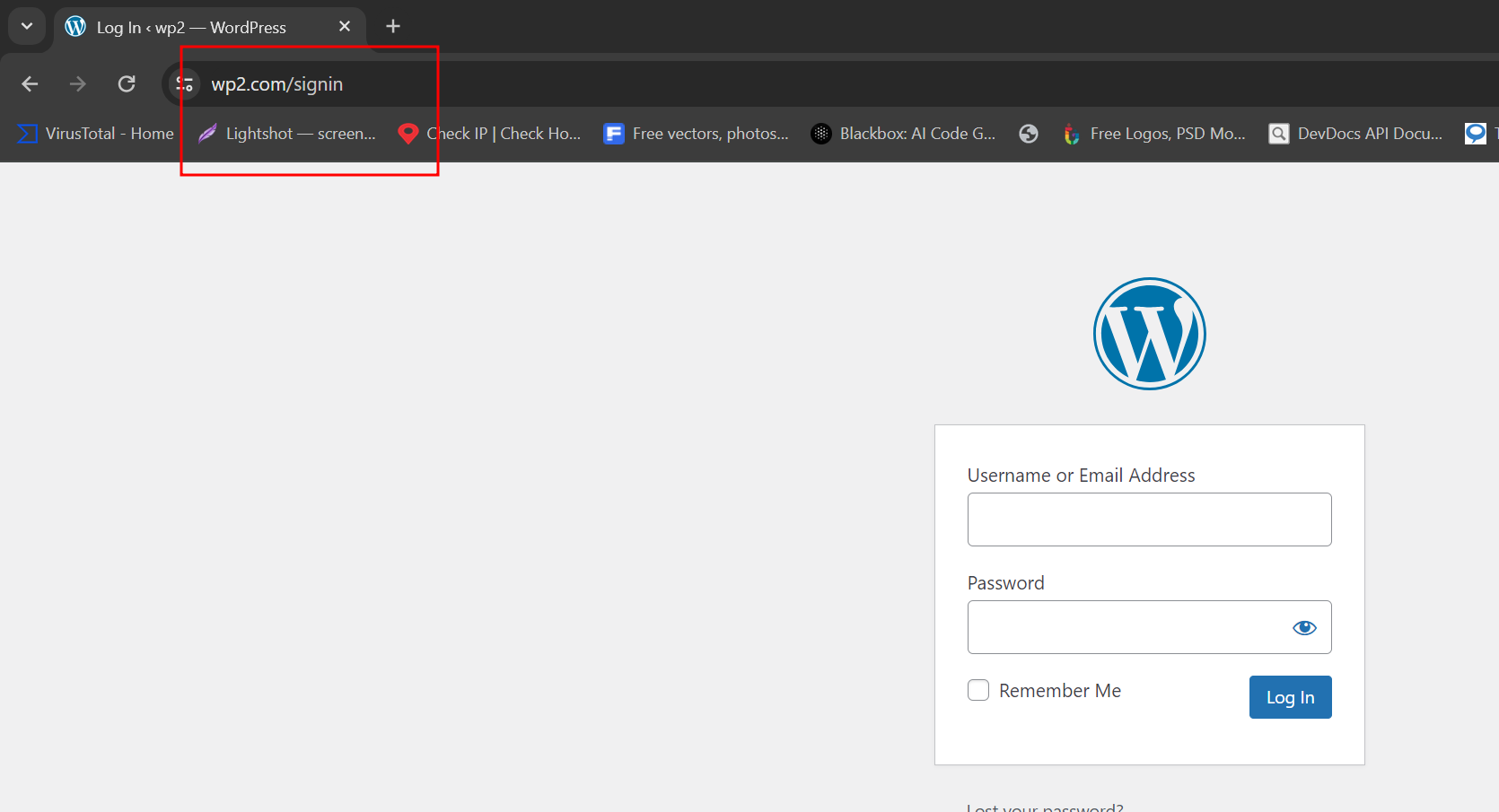Open the Lightshot screenshot bookmark
1499x812 pixels.
pos(287,134)
